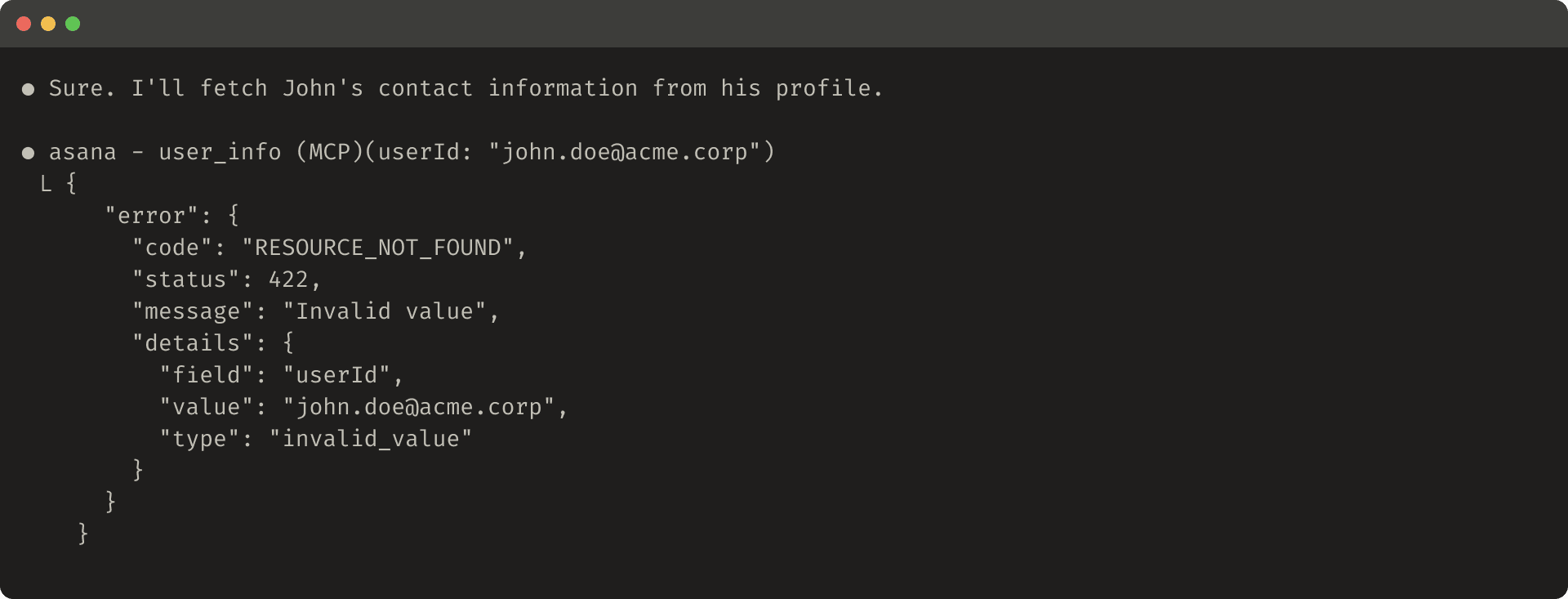Click the yellow minimize window button

pyautogui.click(x=48, y=24)
